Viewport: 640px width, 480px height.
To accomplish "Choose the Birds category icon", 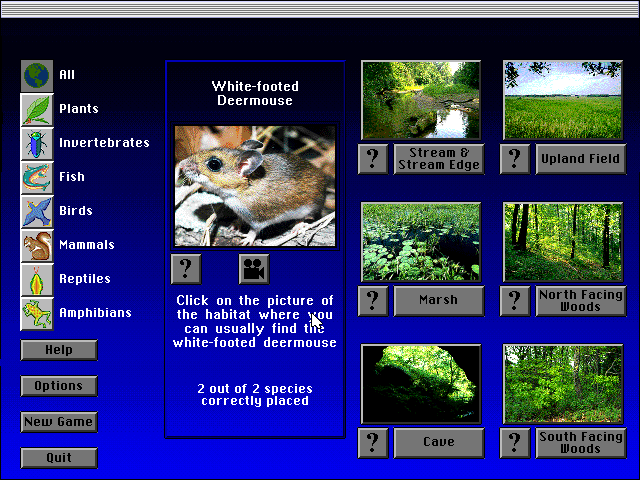I will (37, 211).
